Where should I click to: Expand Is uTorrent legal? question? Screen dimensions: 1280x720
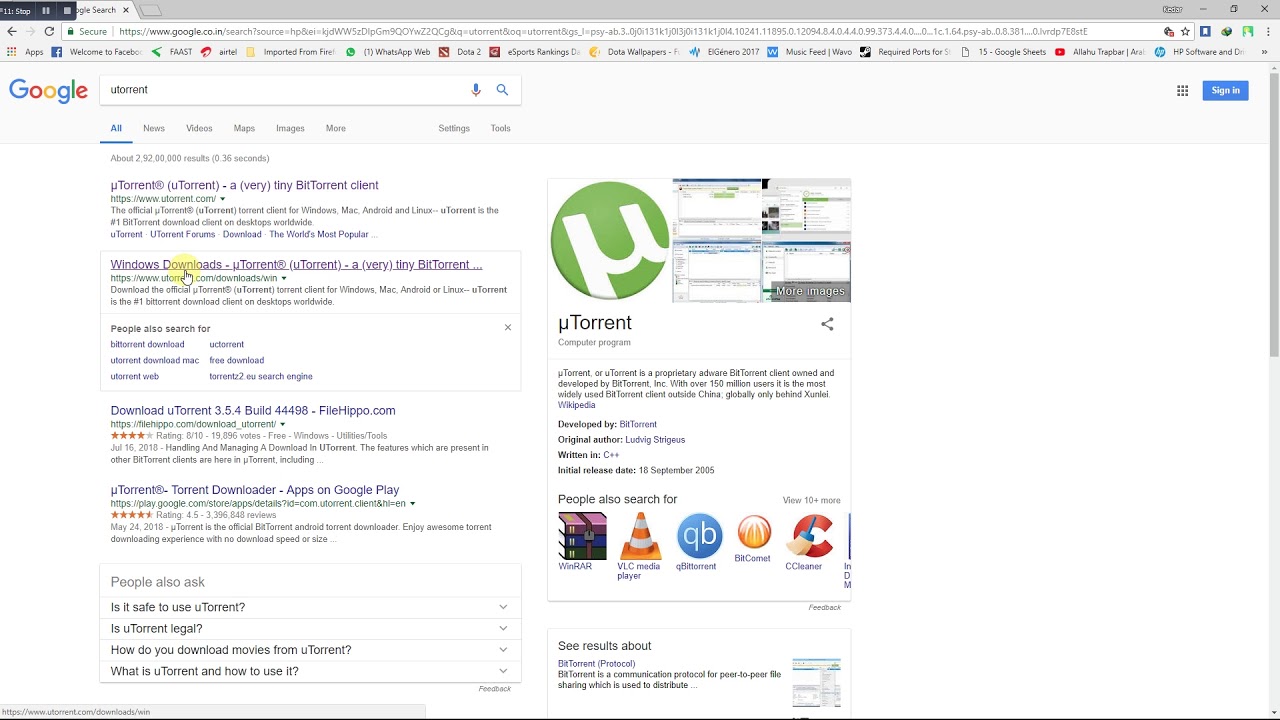point(310,628)
